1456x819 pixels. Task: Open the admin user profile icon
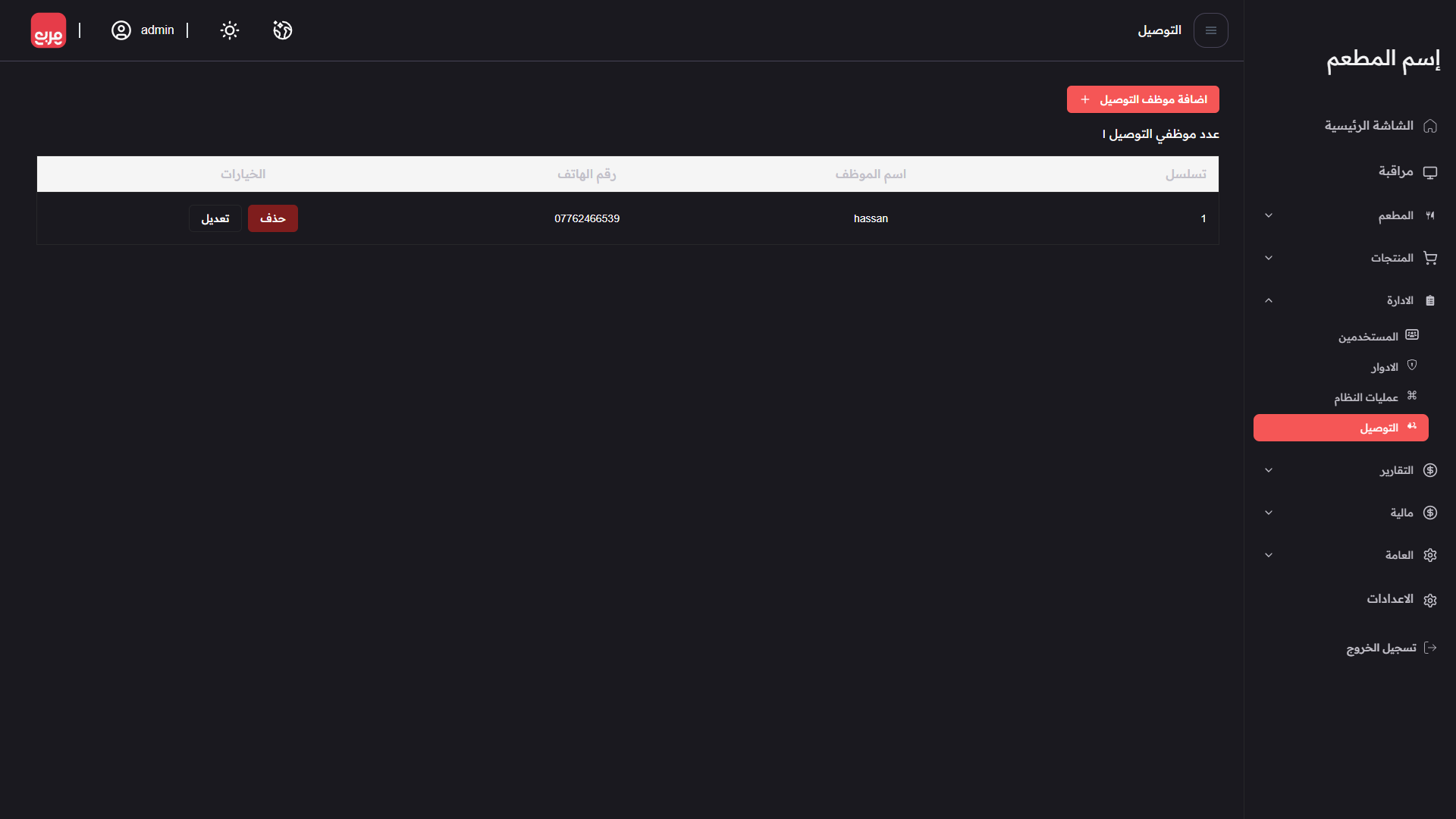(x=121, y=30)
